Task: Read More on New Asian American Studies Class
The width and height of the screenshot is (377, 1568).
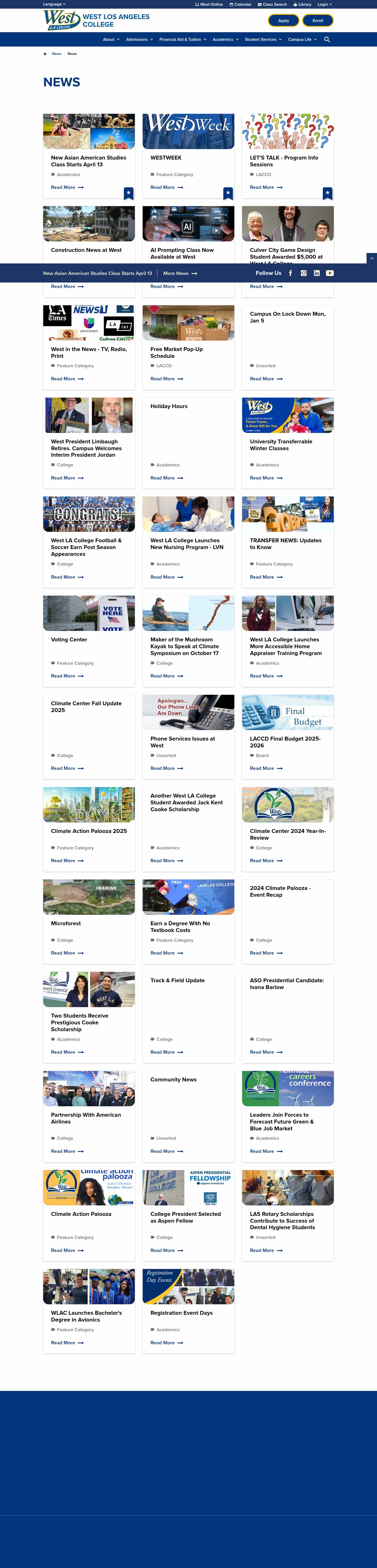Action: click(x=67, y=188)
